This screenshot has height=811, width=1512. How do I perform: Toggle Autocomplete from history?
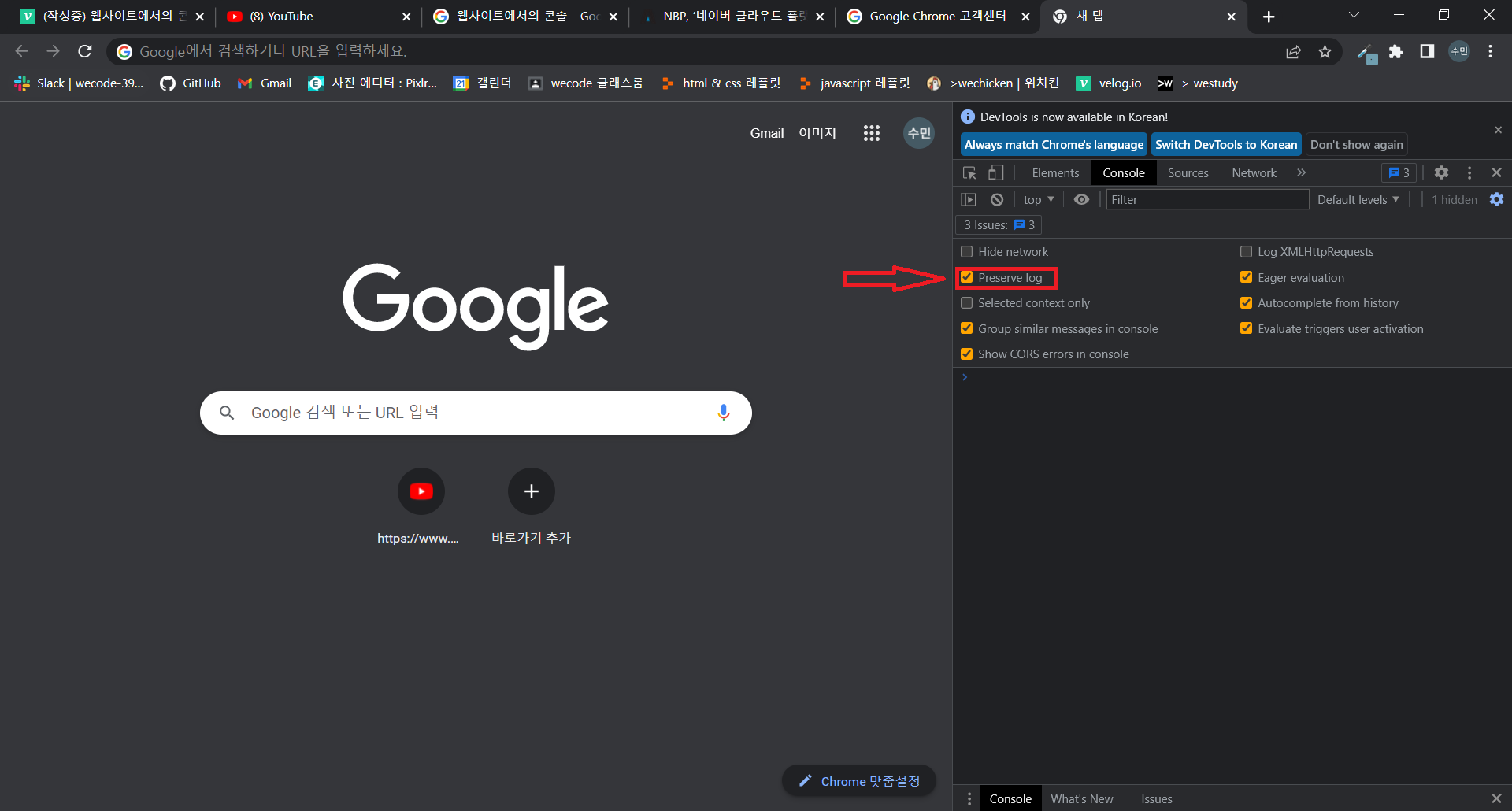tap(1246, 303)
